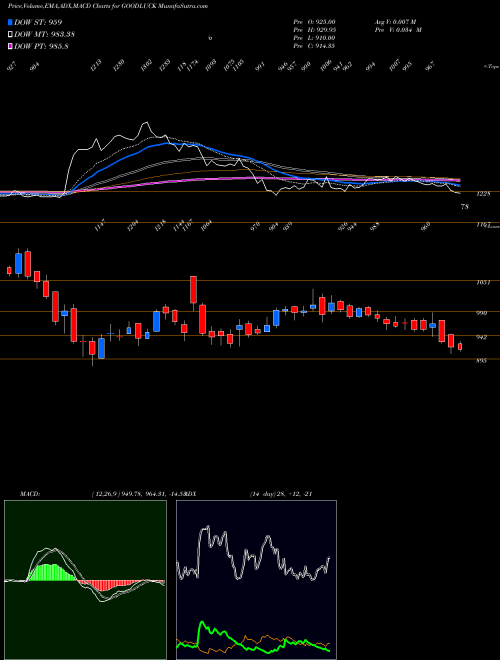Click the 1051 price axis label
Viewport: 500px width, 660px height.
483,283
